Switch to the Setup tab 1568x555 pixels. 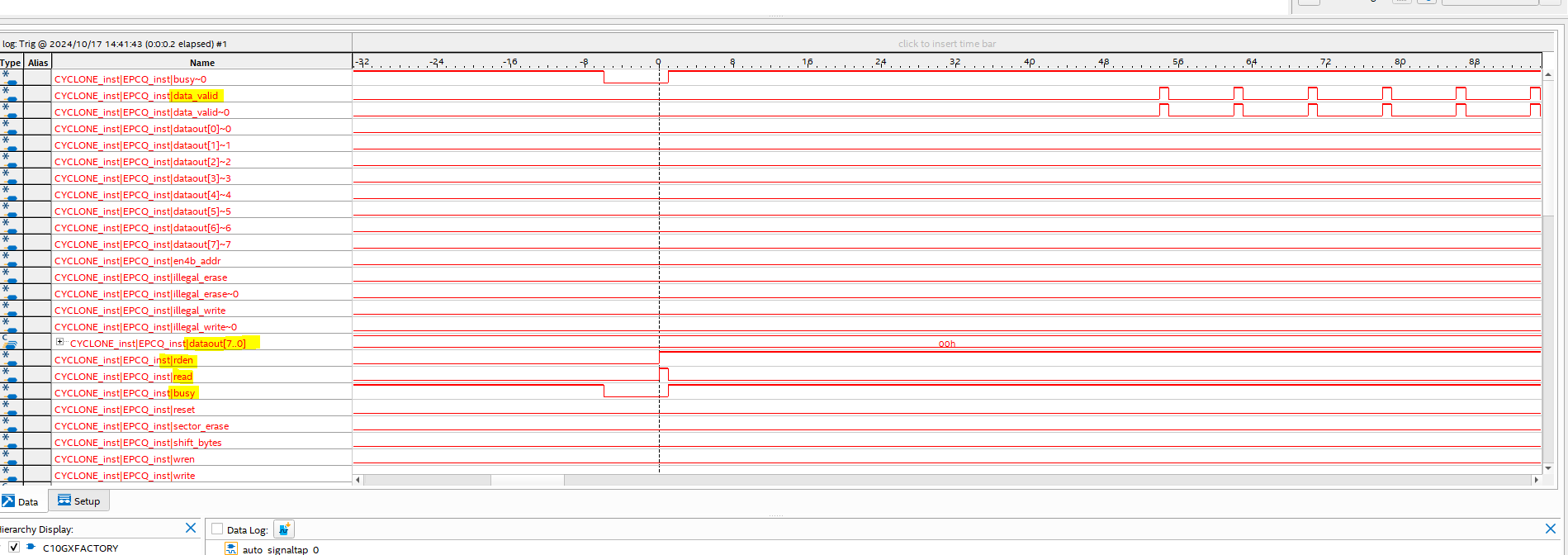tap(79, 500)
